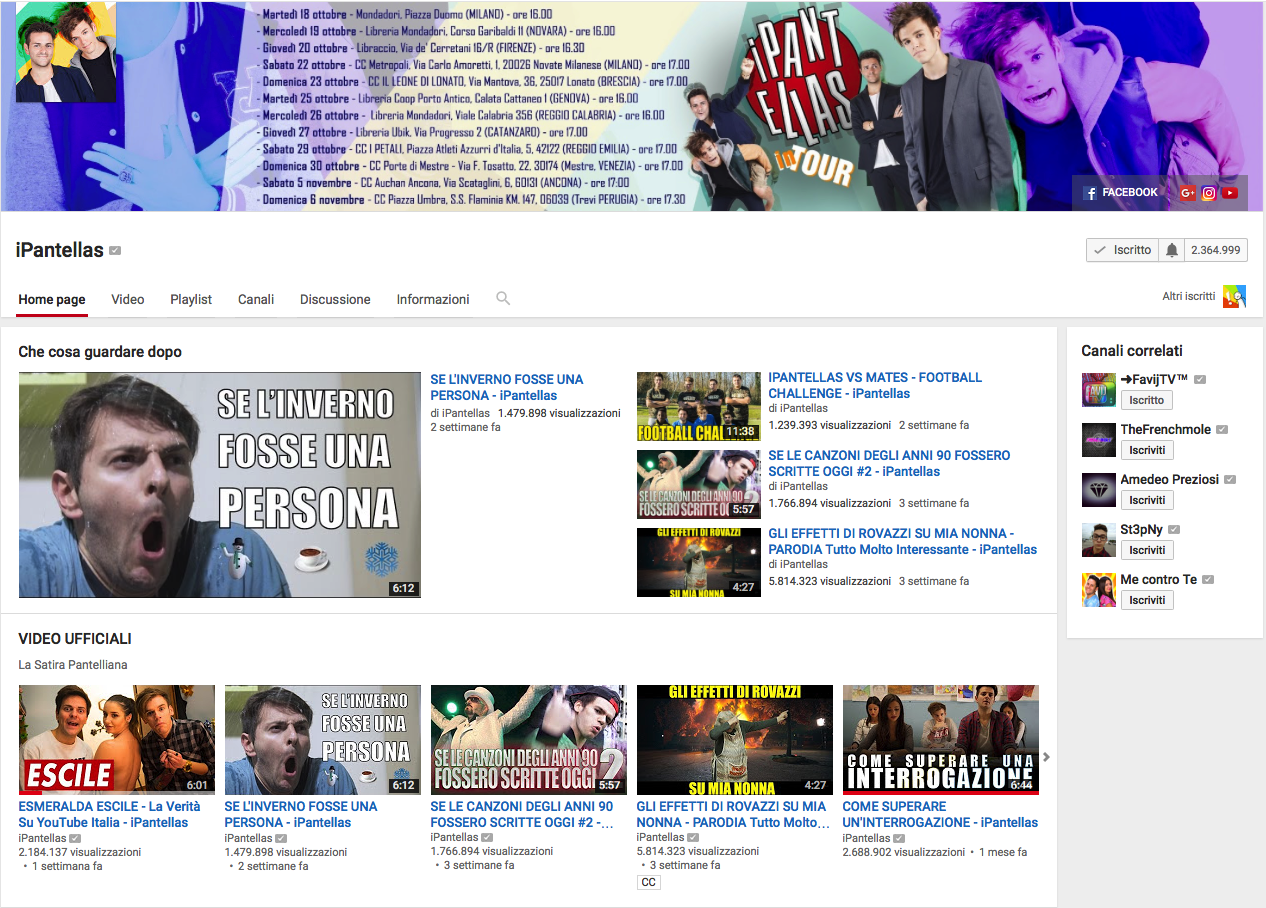Open ESCILE video thumbnail in Video Ufficiali
The width and height of the screenshot is (1266, 908).
point(117,740)
